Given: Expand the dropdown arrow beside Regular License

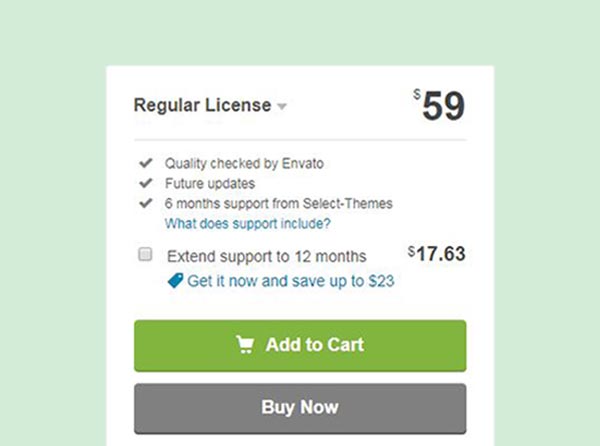Looking at the screenshot, I should click(x=282, y=106).
